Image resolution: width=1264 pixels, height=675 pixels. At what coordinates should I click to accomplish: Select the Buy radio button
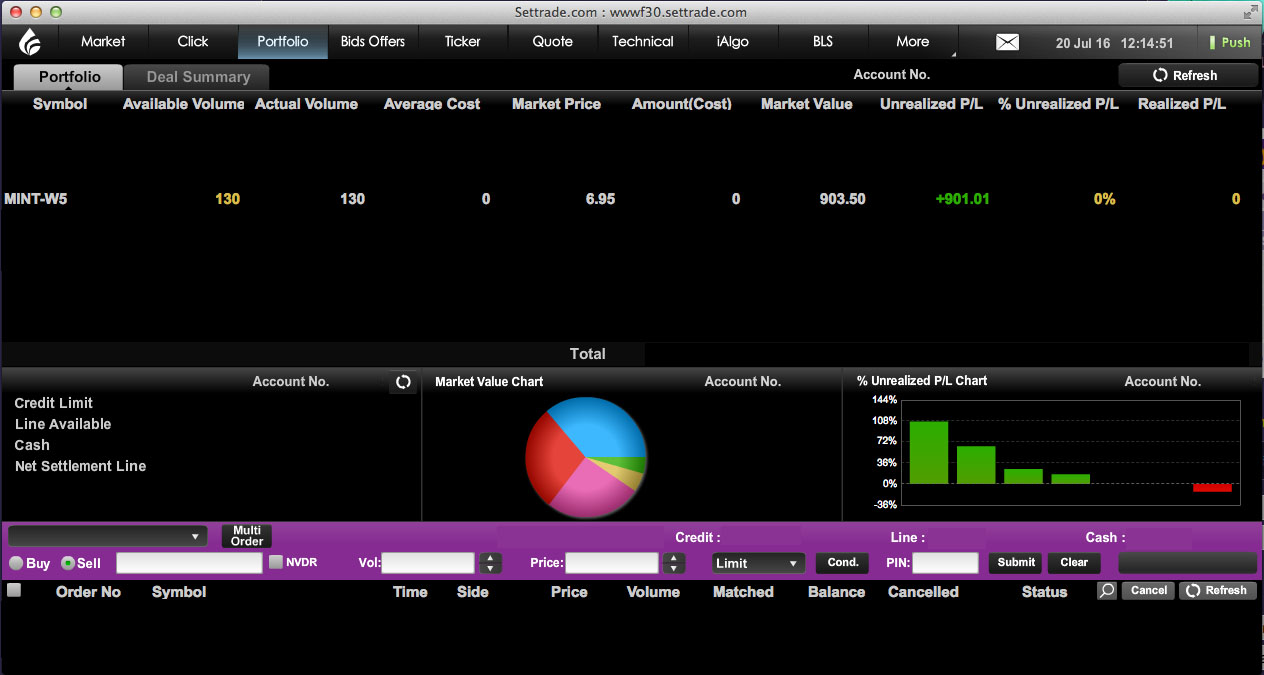[16, 563]
